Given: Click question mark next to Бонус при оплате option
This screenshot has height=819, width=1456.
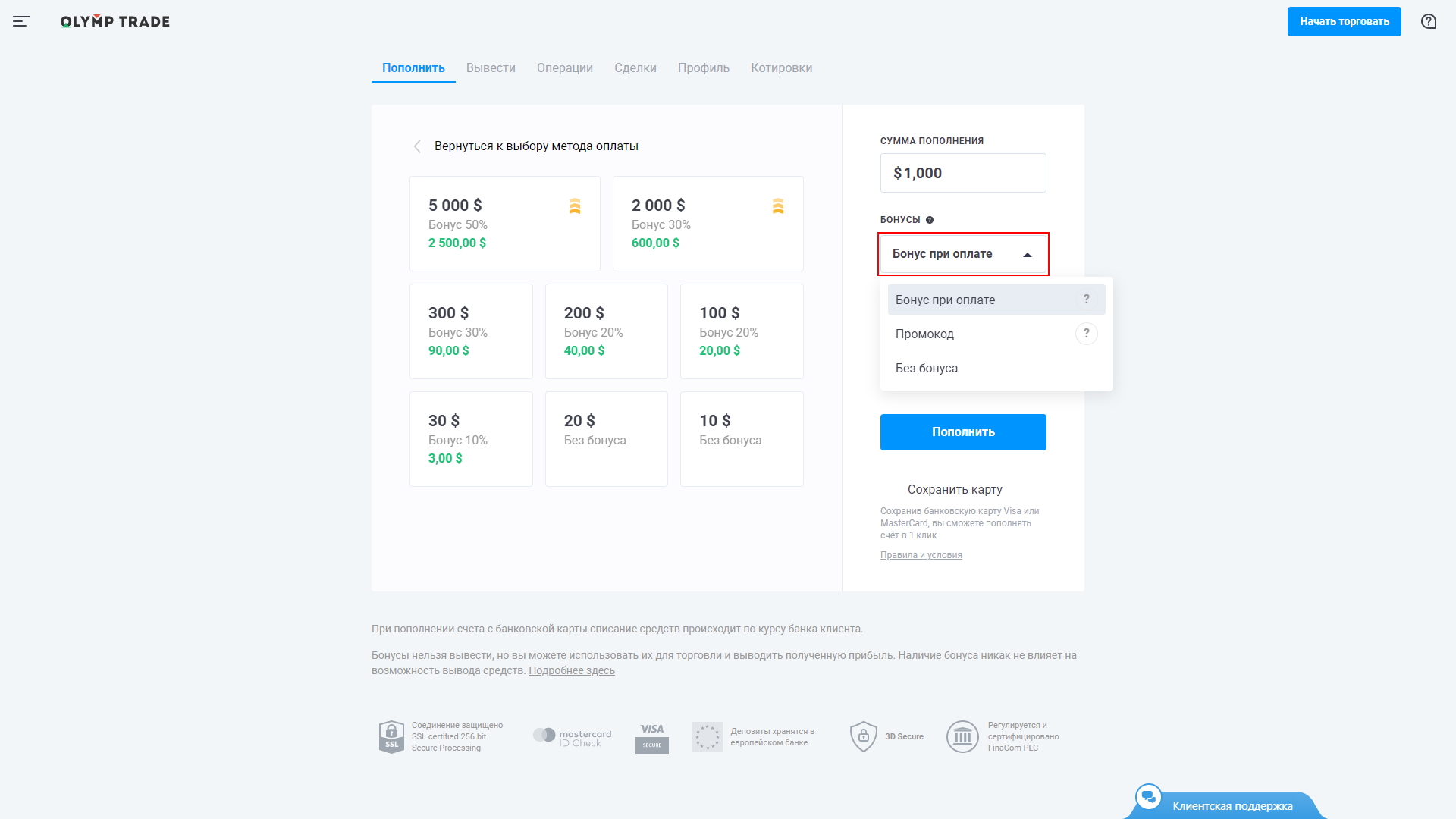Looking at the screenshot, I should tap(1086, 300).
